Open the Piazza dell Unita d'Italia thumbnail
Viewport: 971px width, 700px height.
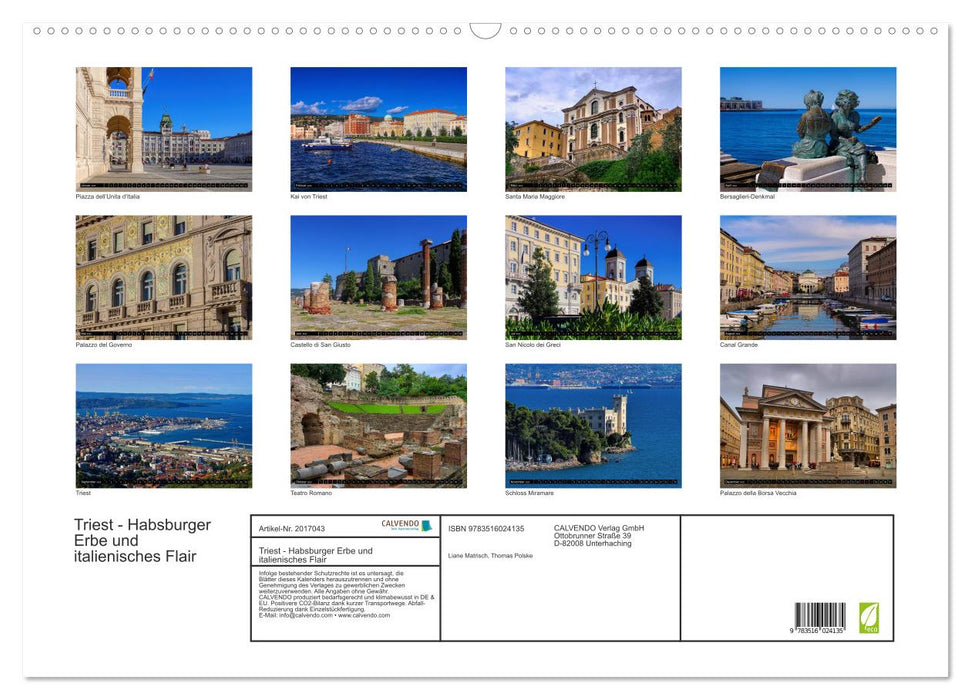(163, 127)
